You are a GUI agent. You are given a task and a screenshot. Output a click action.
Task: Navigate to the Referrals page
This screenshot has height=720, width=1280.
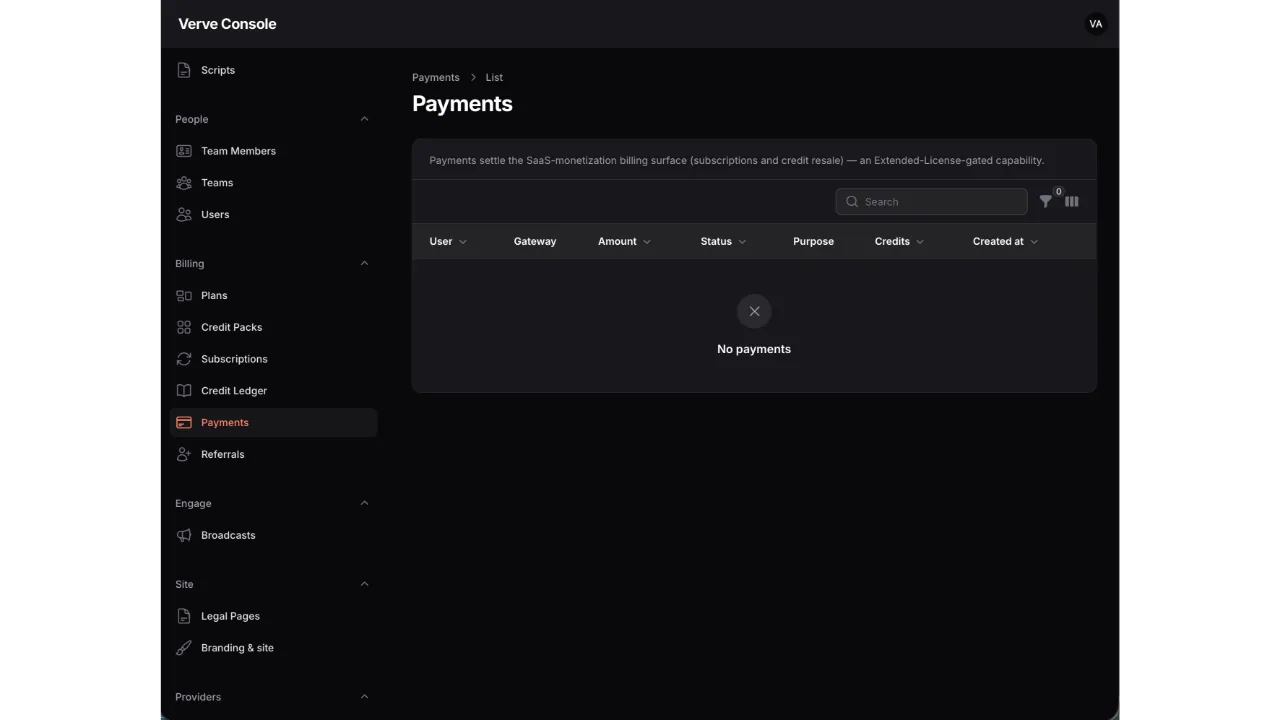[x=273, y=454]
